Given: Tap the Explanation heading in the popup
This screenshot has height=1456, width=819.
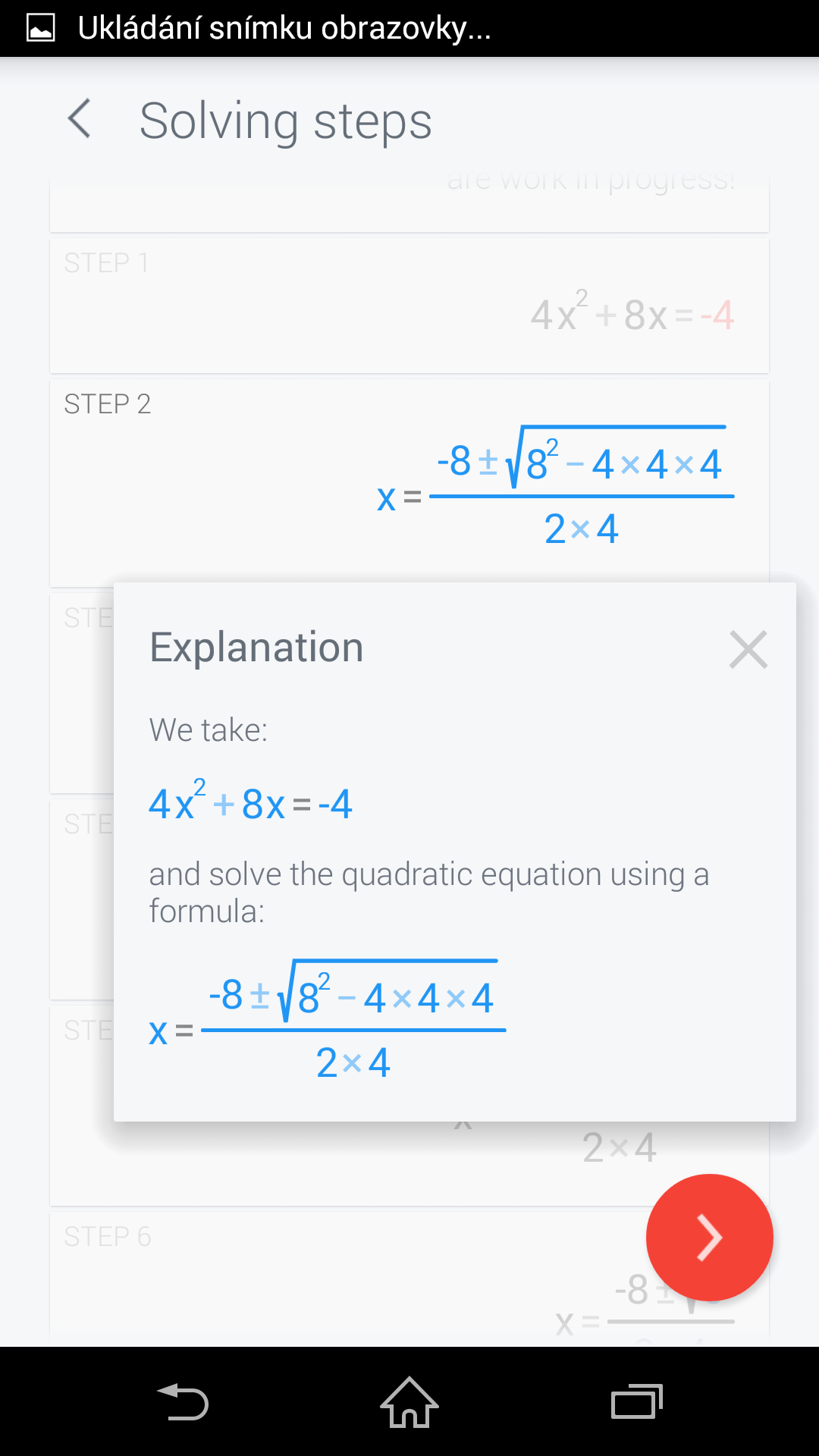Looking at the screenshot, I should click(x=256, y=648).
